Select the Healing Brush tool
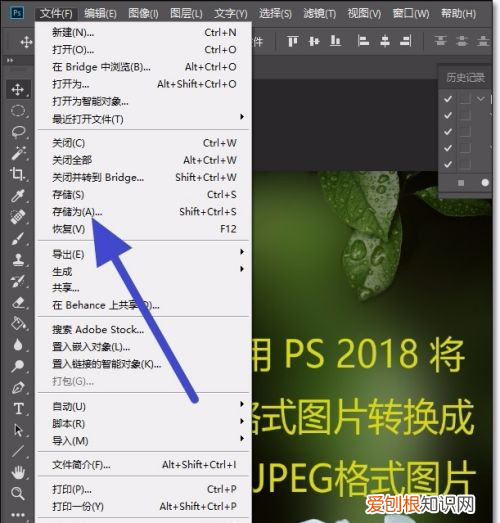This screenshot has height=523, width=500. pos(18,216)
